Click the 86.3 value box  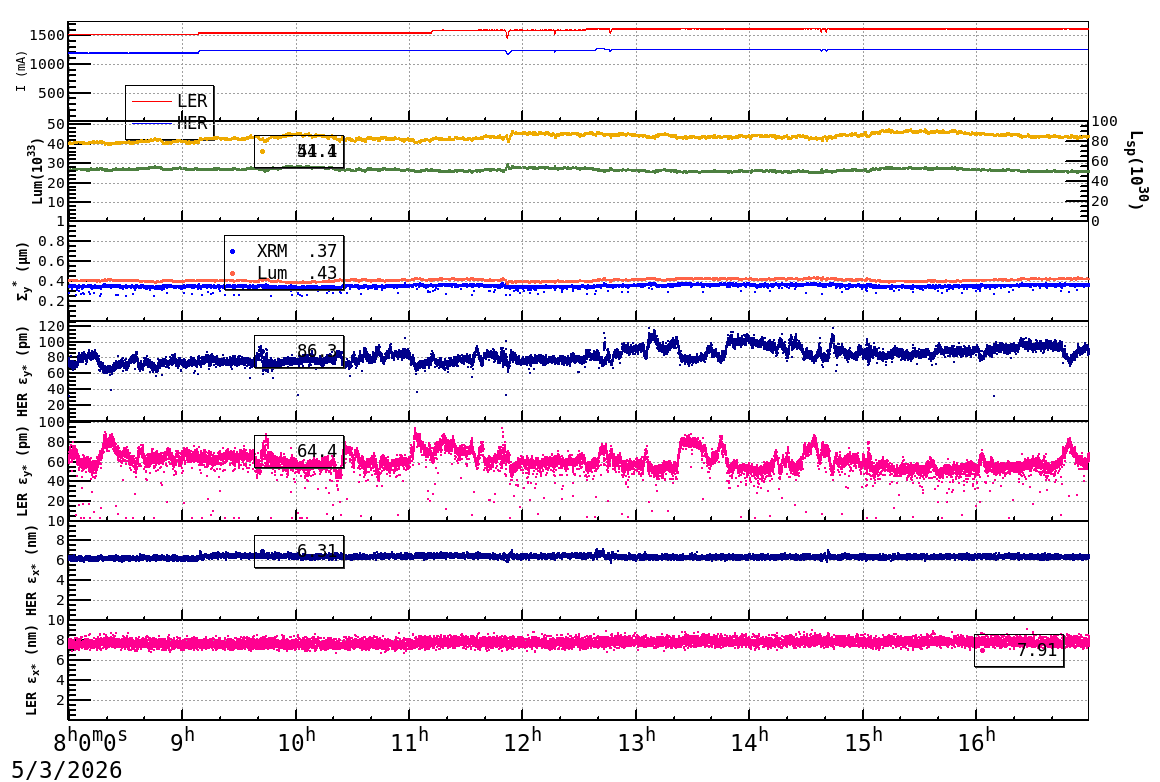tap(299, 351)
